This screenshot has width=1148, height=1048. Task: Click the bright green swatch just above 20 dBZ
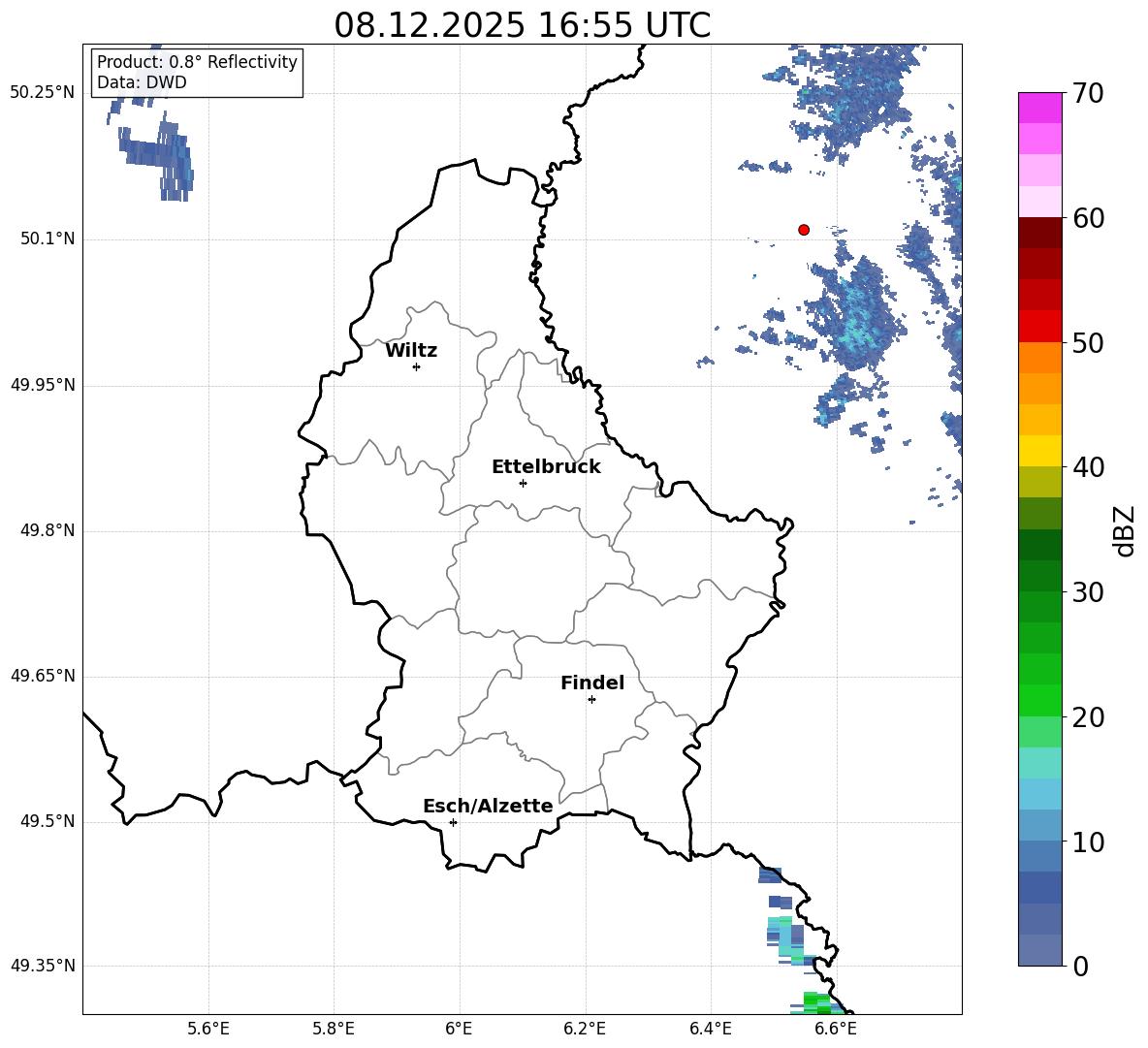(x=1039, y=700)
